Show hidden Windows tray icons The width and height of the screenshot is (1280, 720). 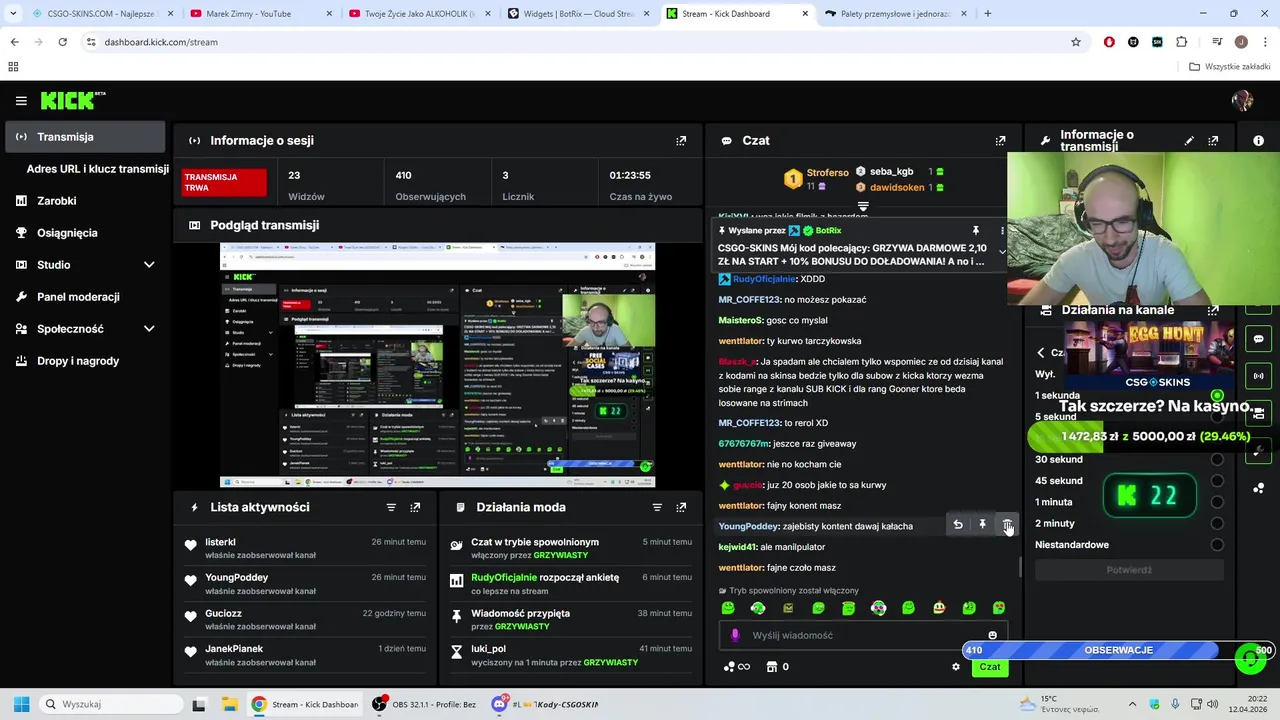[1132, 704]
